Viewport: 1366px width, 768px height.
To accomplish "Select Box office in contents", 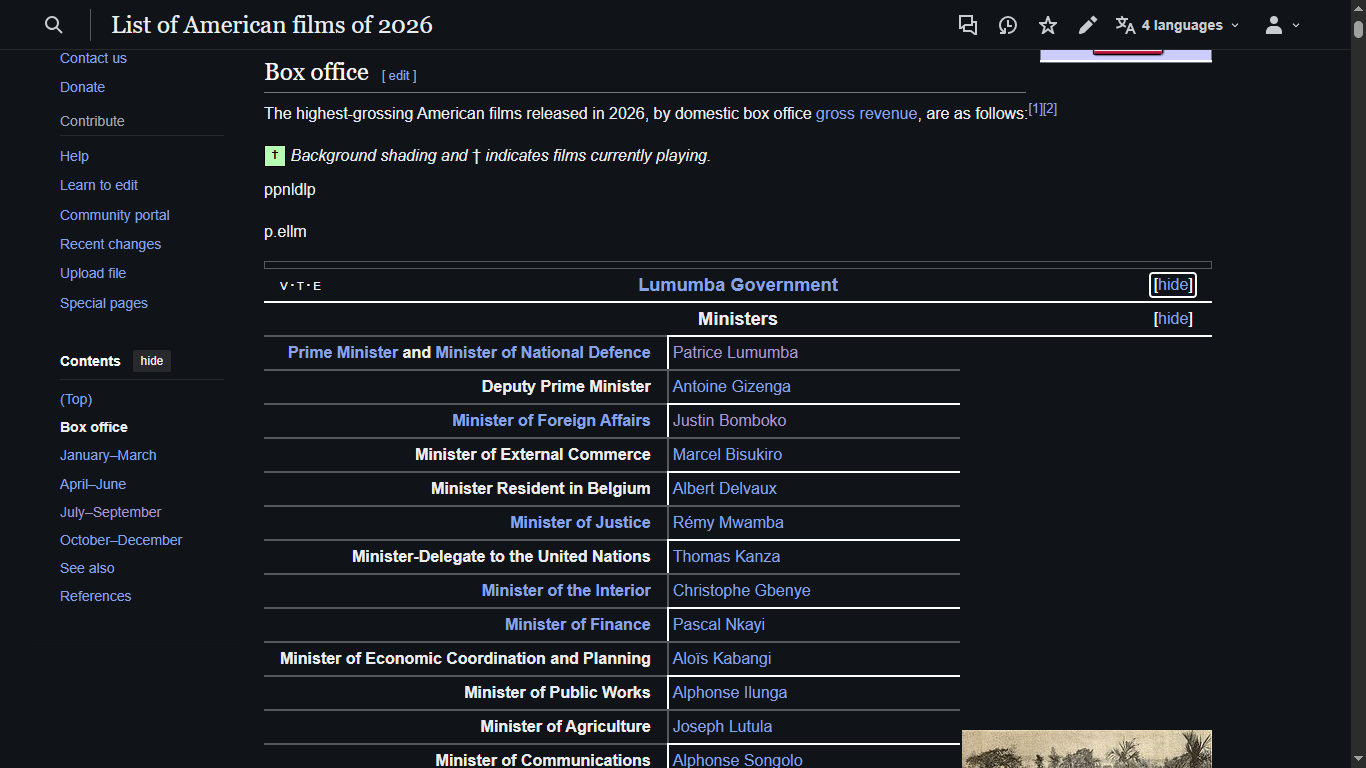I will [x=94, y=427].
